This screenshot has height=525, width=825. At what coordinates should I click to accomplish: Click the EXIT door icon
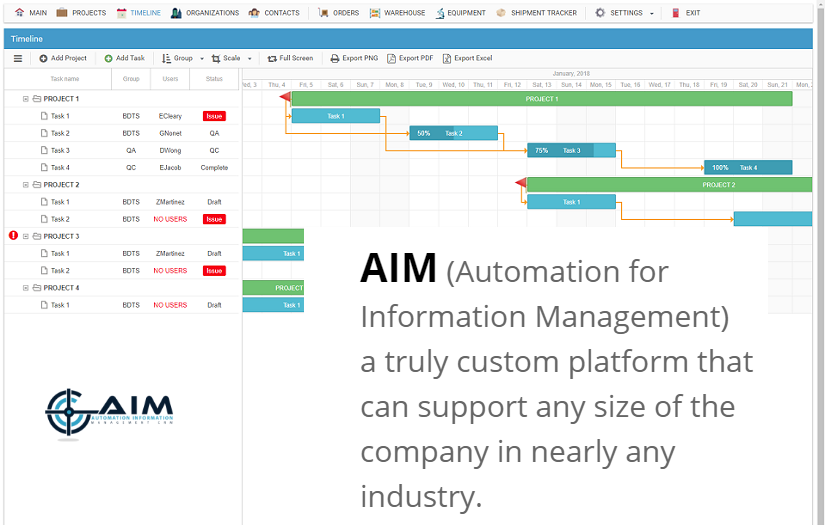pyautogui.click(x=676, y=13)
